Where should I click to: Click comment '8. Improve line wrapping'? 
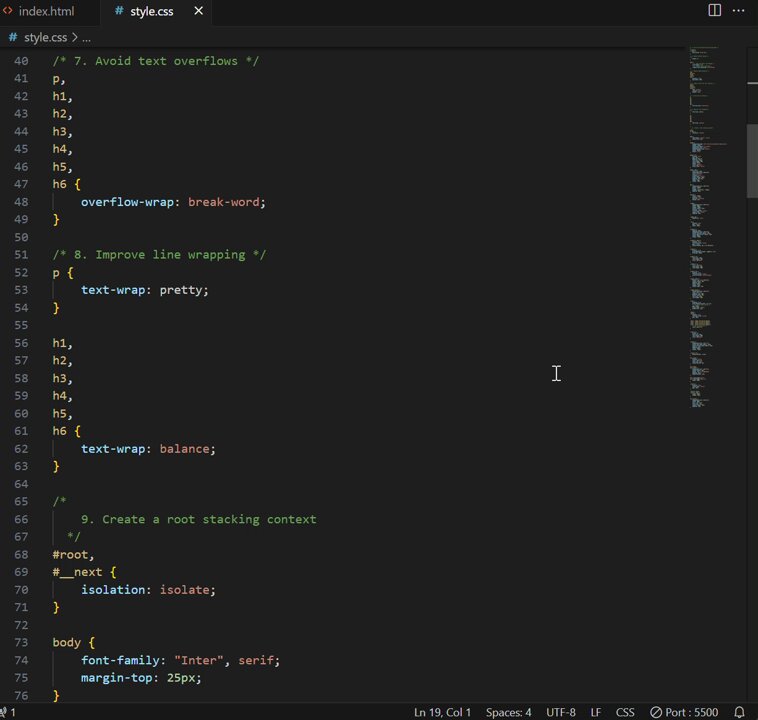point(160,254)
